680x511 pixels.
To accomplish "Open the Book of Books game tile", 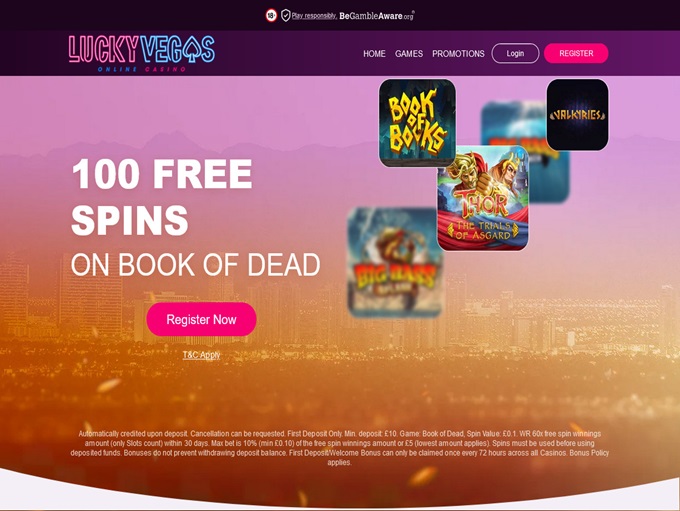I will pyautogui.click(x=417, y=123).
